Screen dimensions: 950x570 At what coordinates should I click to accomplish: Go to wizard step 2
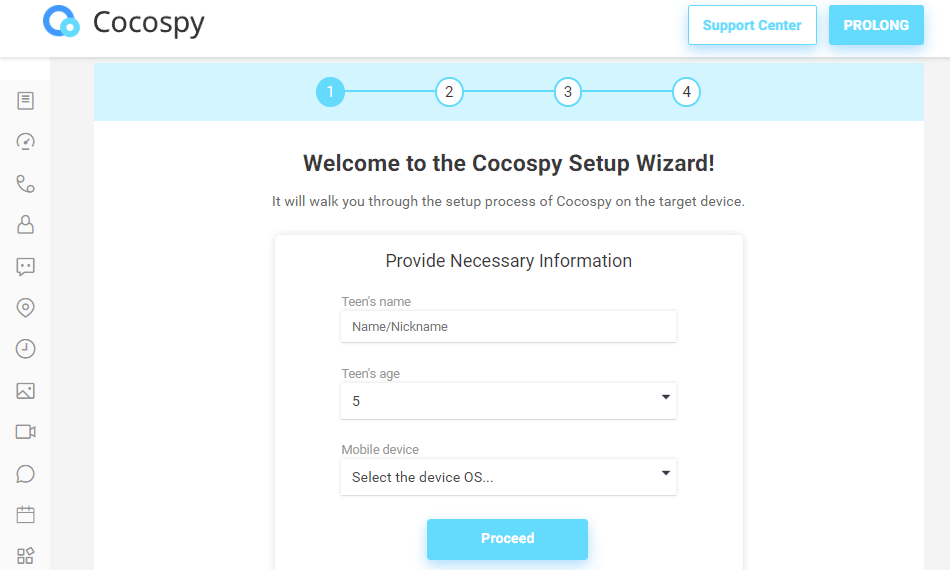pos(449,92)
